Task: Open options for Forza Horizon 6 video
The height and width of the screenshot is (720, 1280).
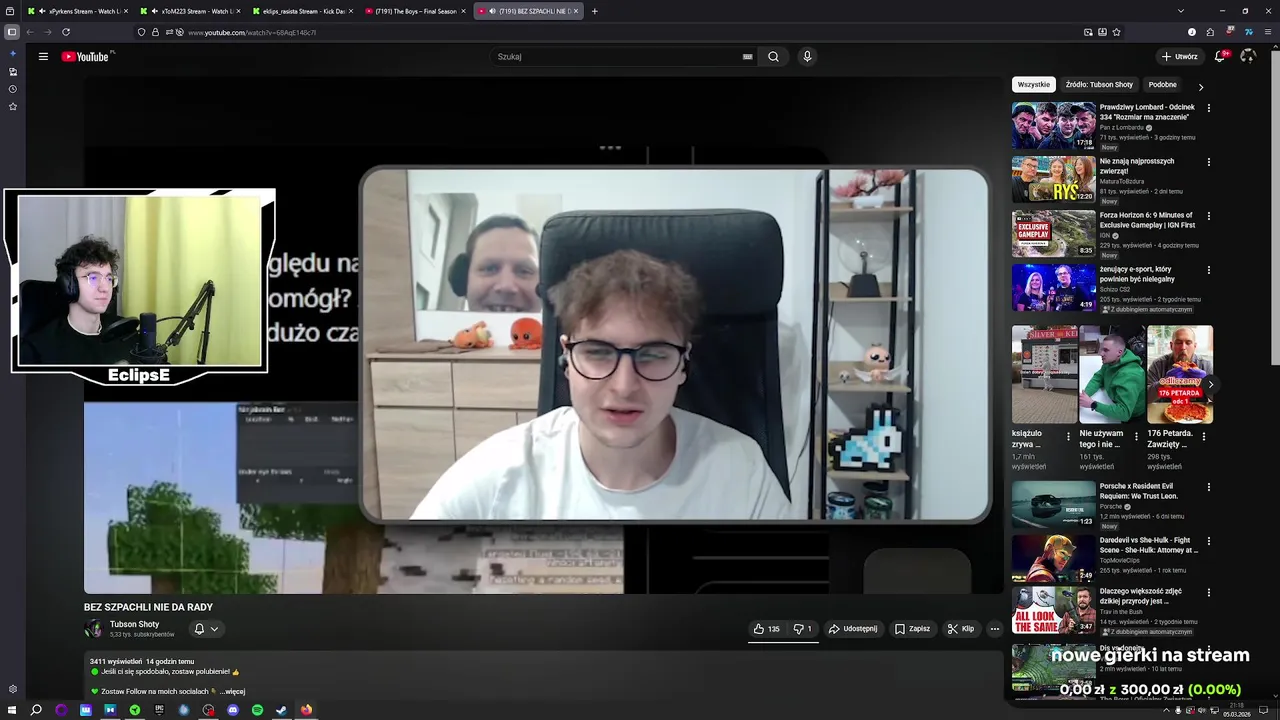Action: pos(1208,216)
